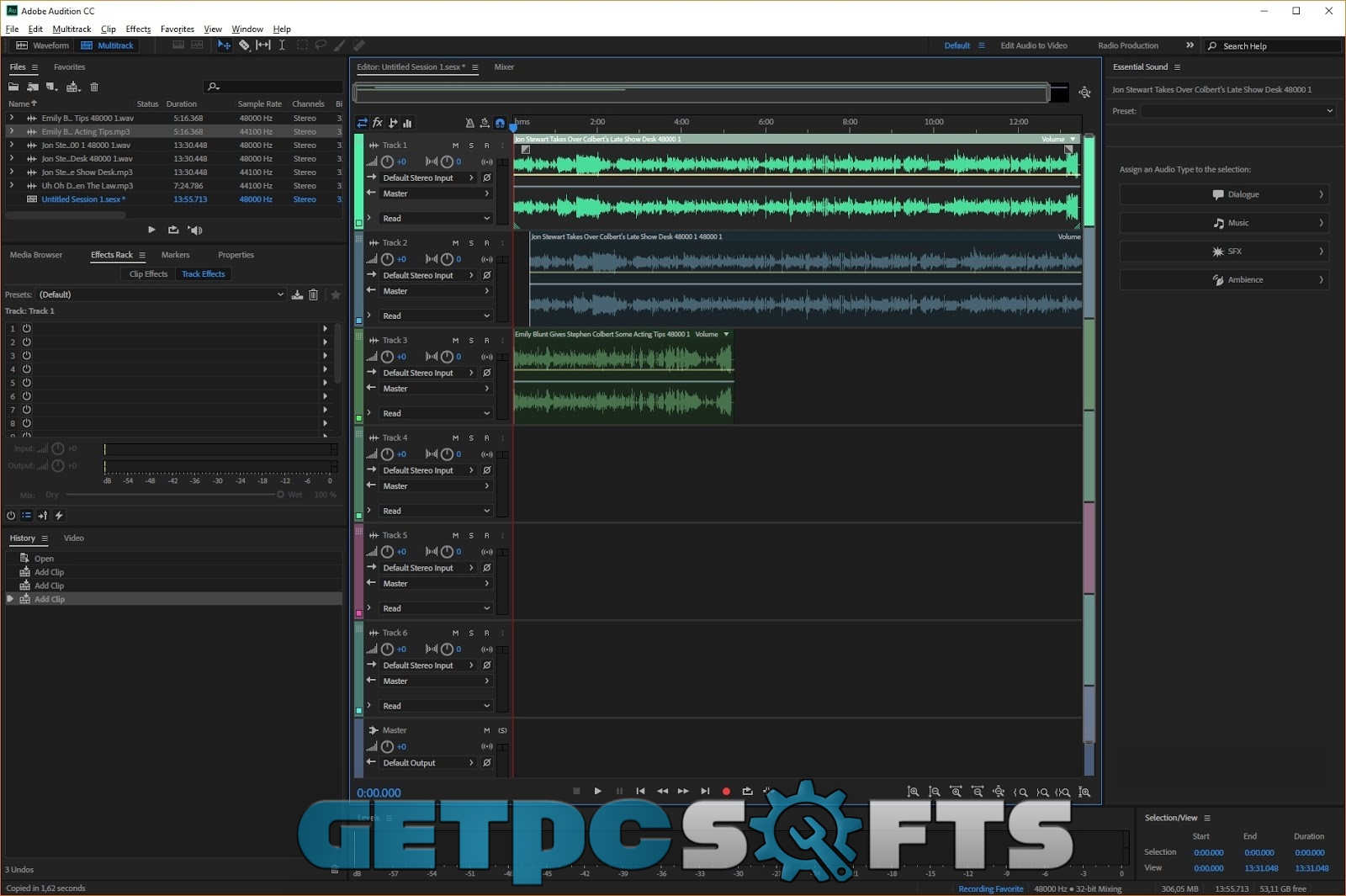This screenshot has height=896, width=1346.
Task: Toggle the metronome icon in the editor
Action: pyautogui.click(x=469, y=123)
